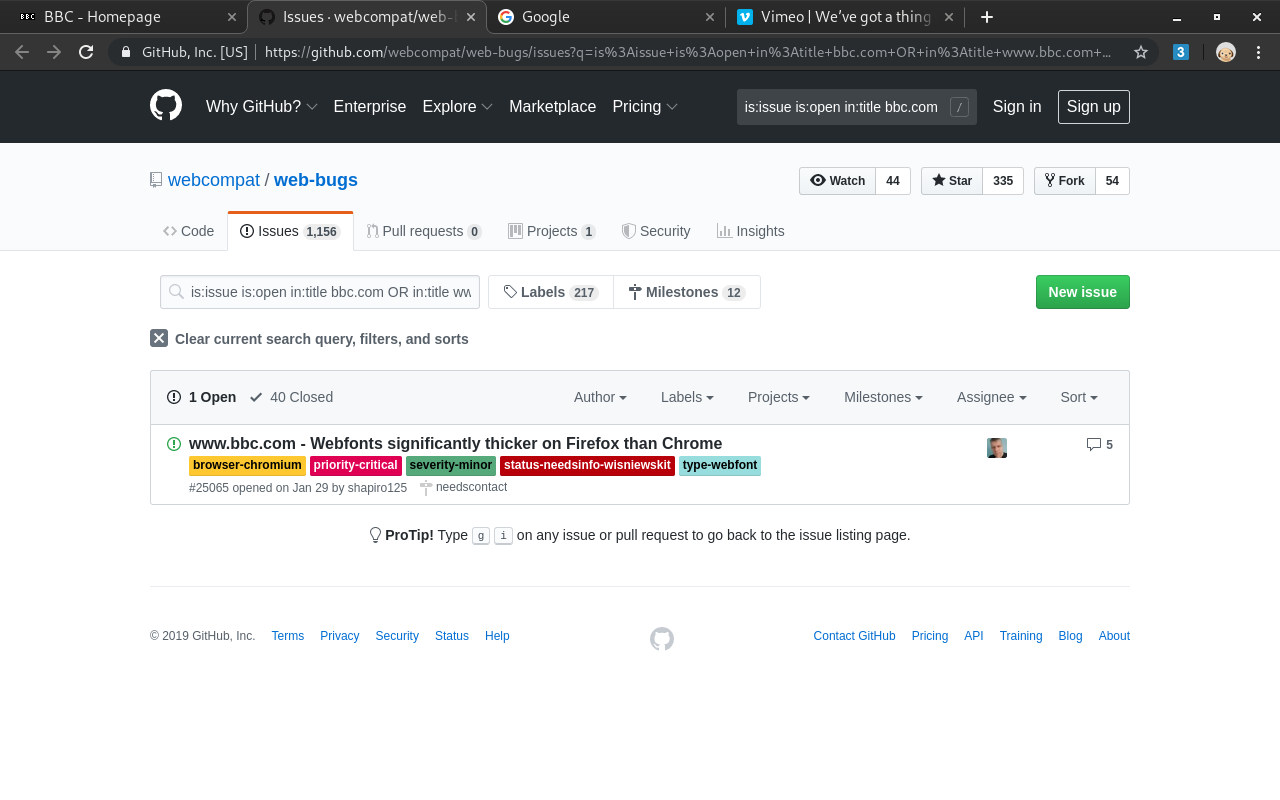The image size is (1280, 800).
Task: Switch to the Google browser tab
Action: point(606,17)
